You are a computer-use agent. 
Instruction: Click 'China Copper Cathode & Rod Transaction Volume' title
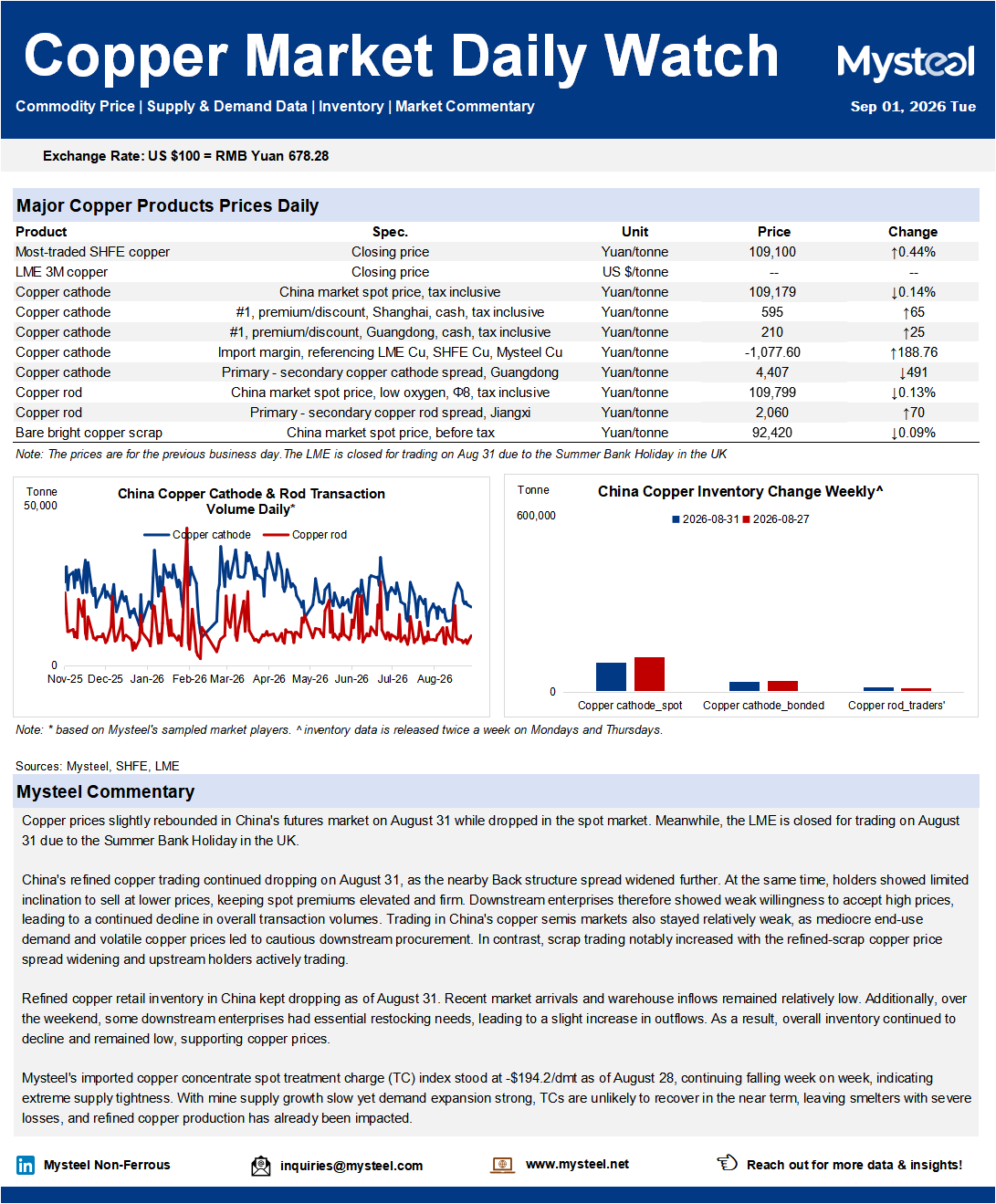[251, 501]
